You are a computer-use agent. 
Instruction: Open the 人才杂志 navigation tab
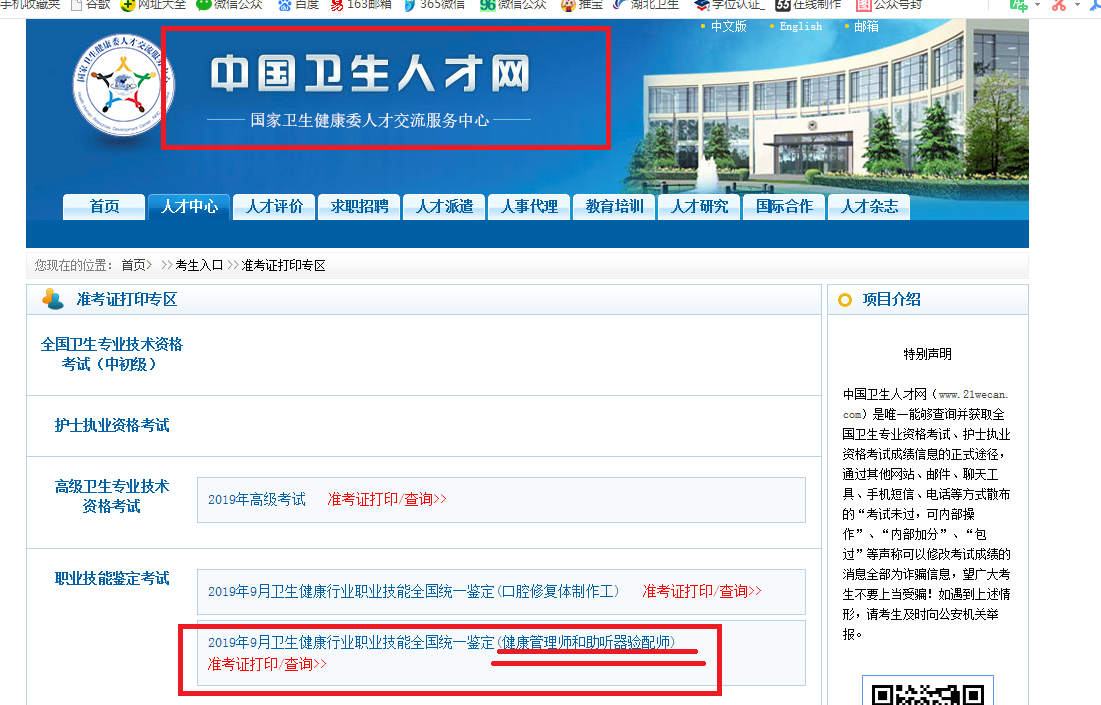click(869, 206)
